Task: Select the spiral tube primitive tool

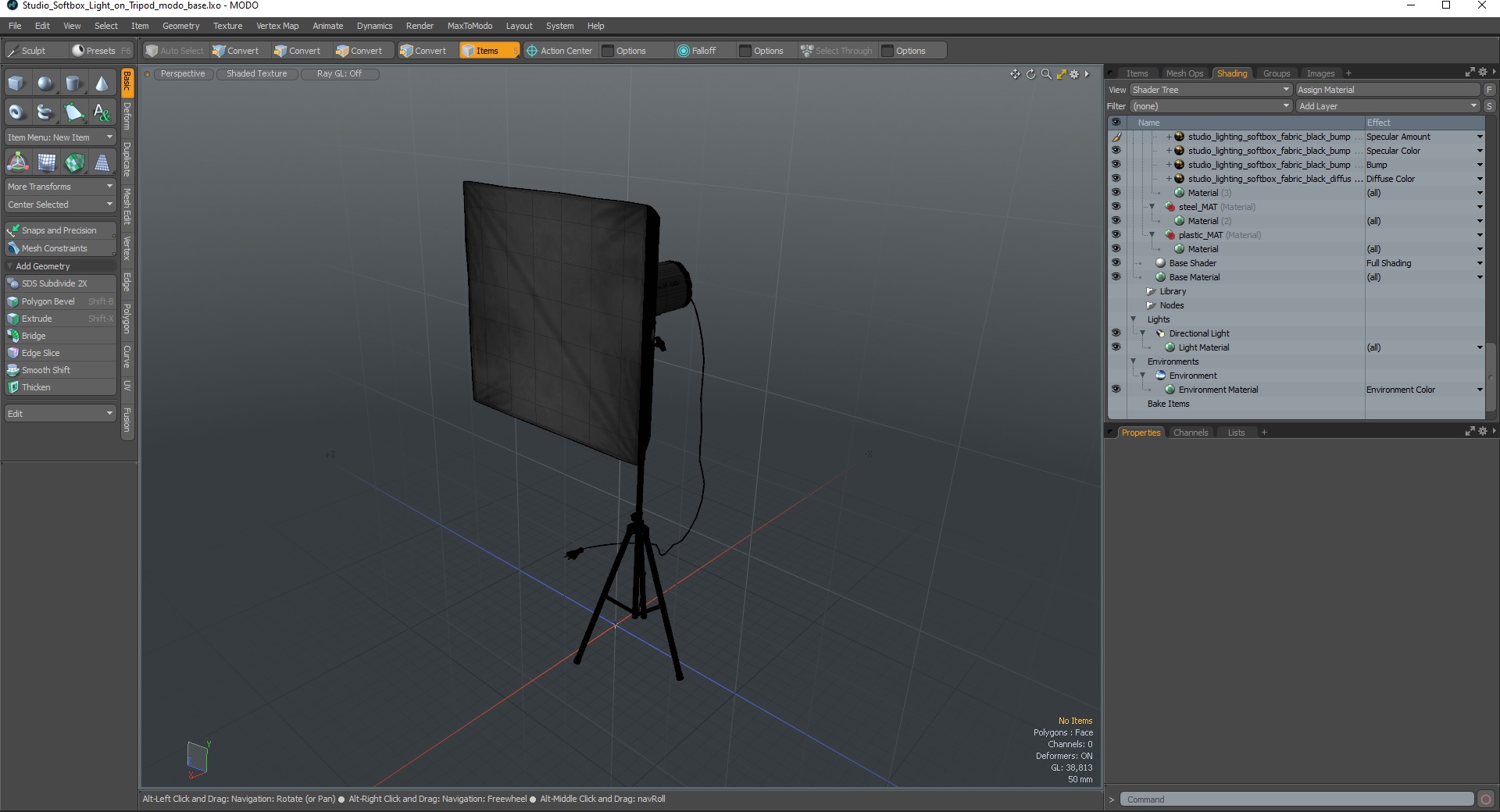Action: point(45,112)
